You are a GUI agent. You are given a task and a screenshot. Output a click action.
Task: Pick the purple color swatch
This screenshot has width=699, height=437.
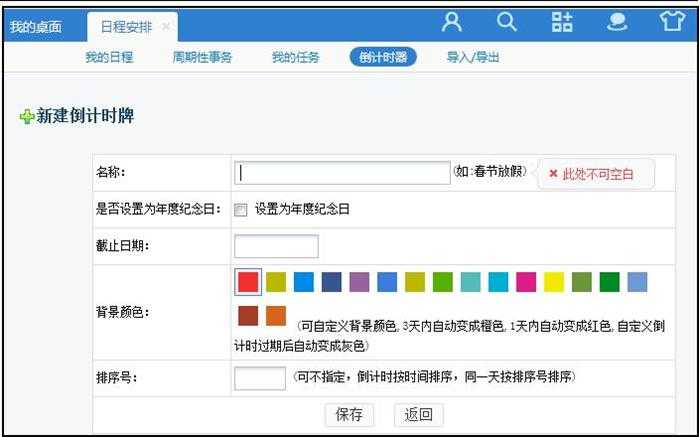coord(359,282)
